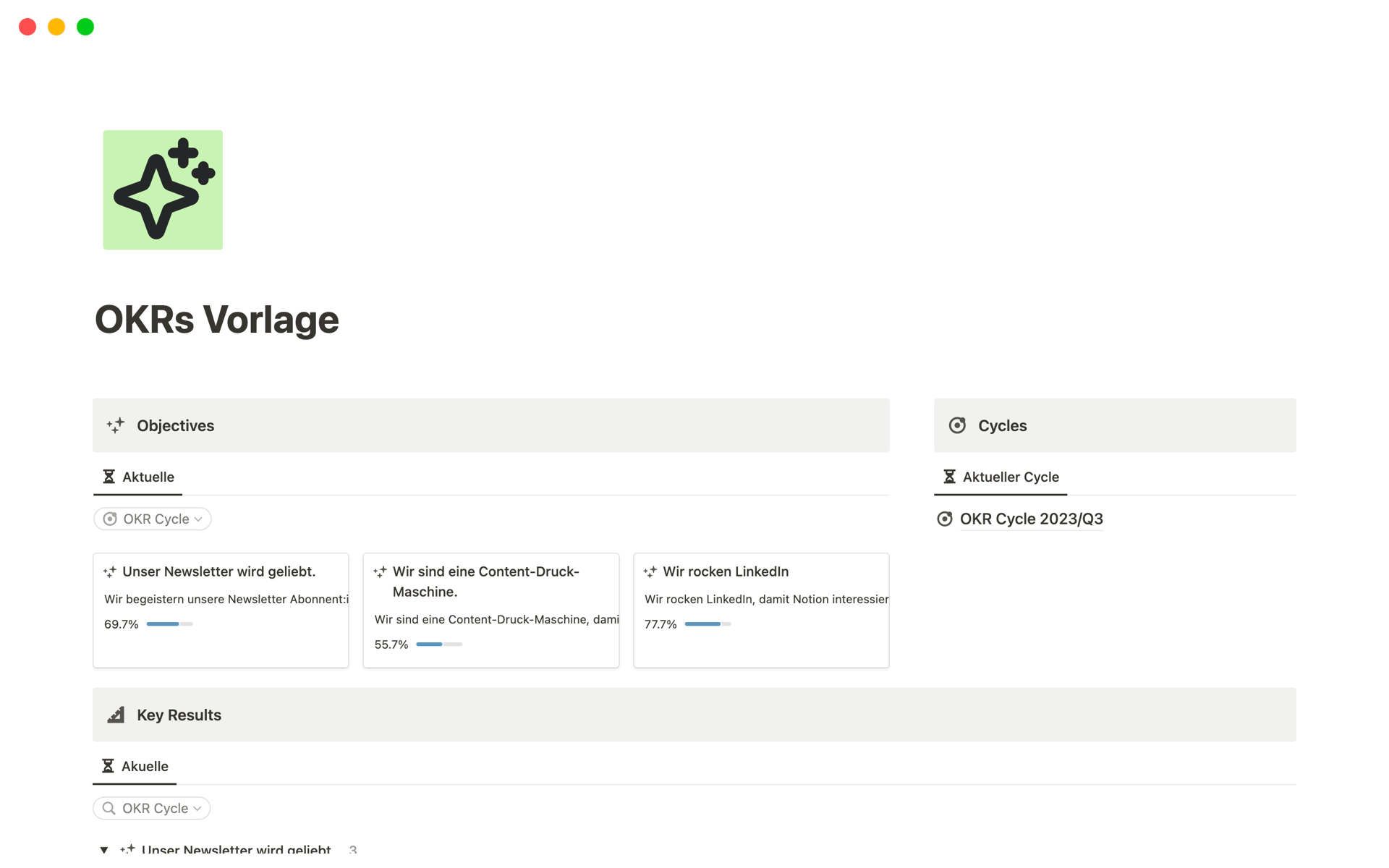Click the 77.7% progress bar on LinkedIn card
Viewport: 1389px width, 868px height.
(x=708, y=624)
